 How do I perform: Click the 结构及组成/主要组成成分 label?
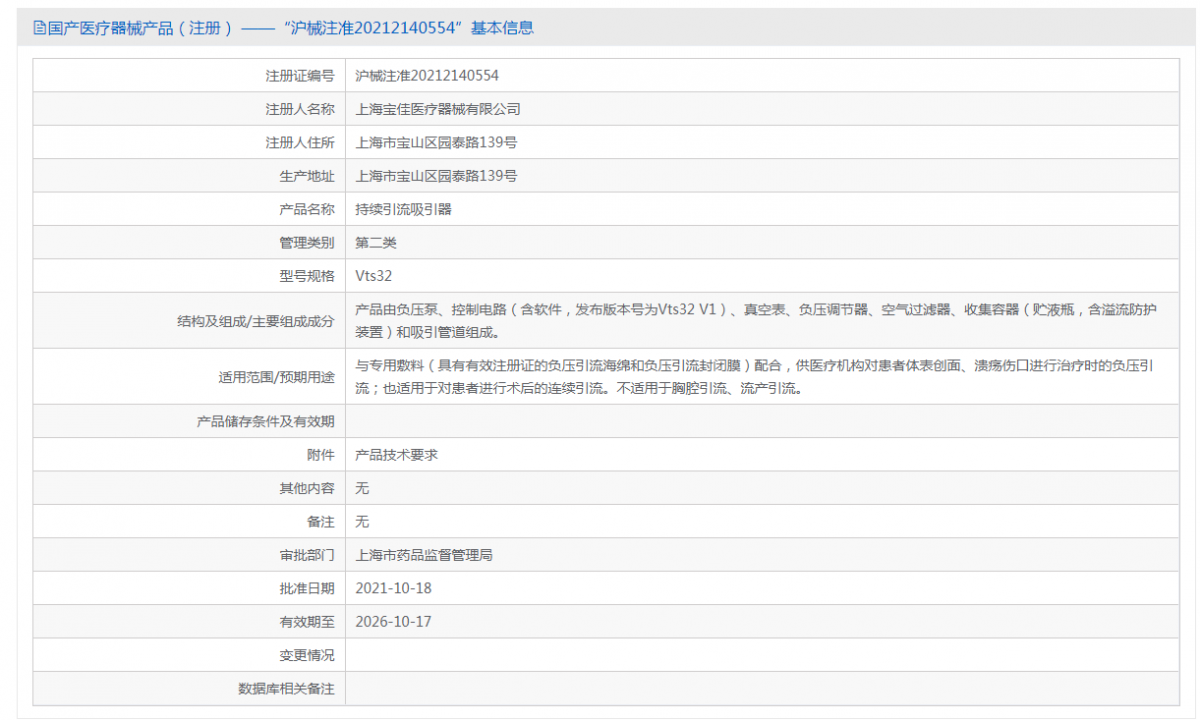tap(256, 321)
